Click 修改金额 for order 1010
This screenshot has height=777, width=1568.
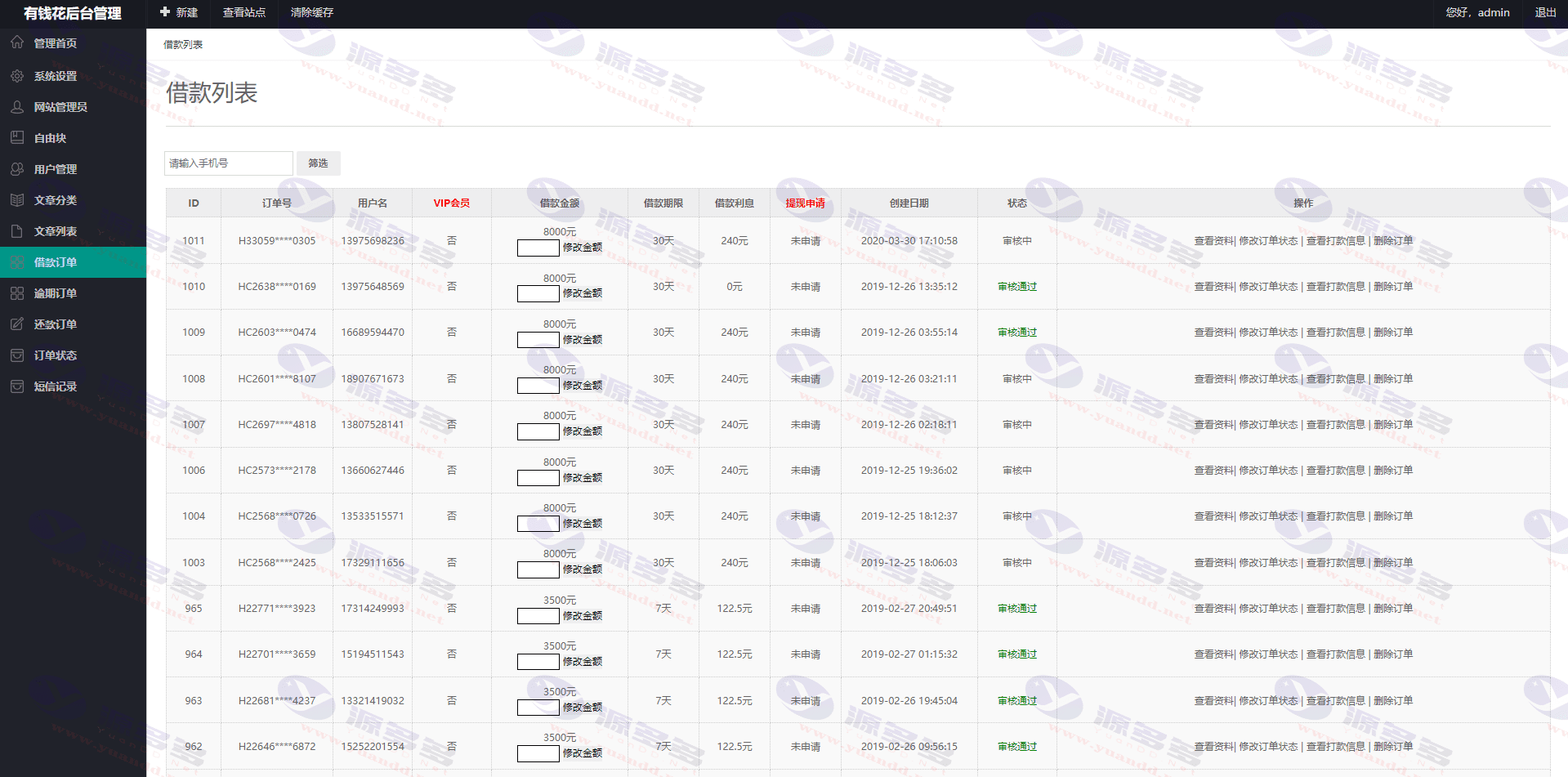[x=583, y=293]
